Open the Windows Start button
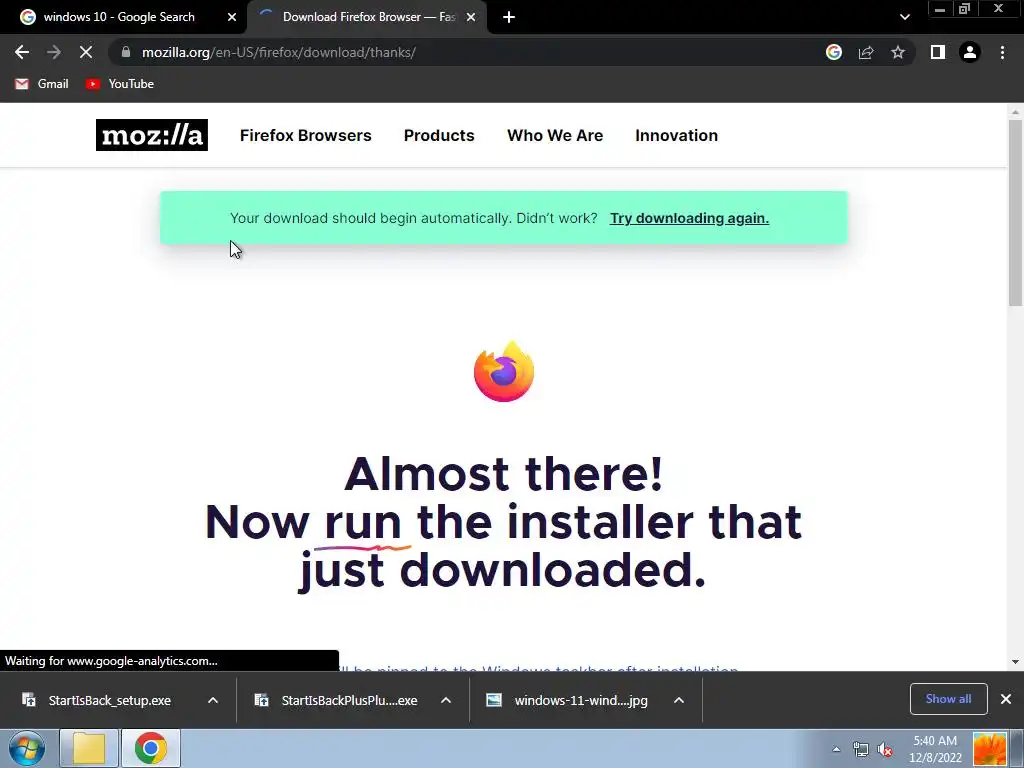 (x=27, y=748)
